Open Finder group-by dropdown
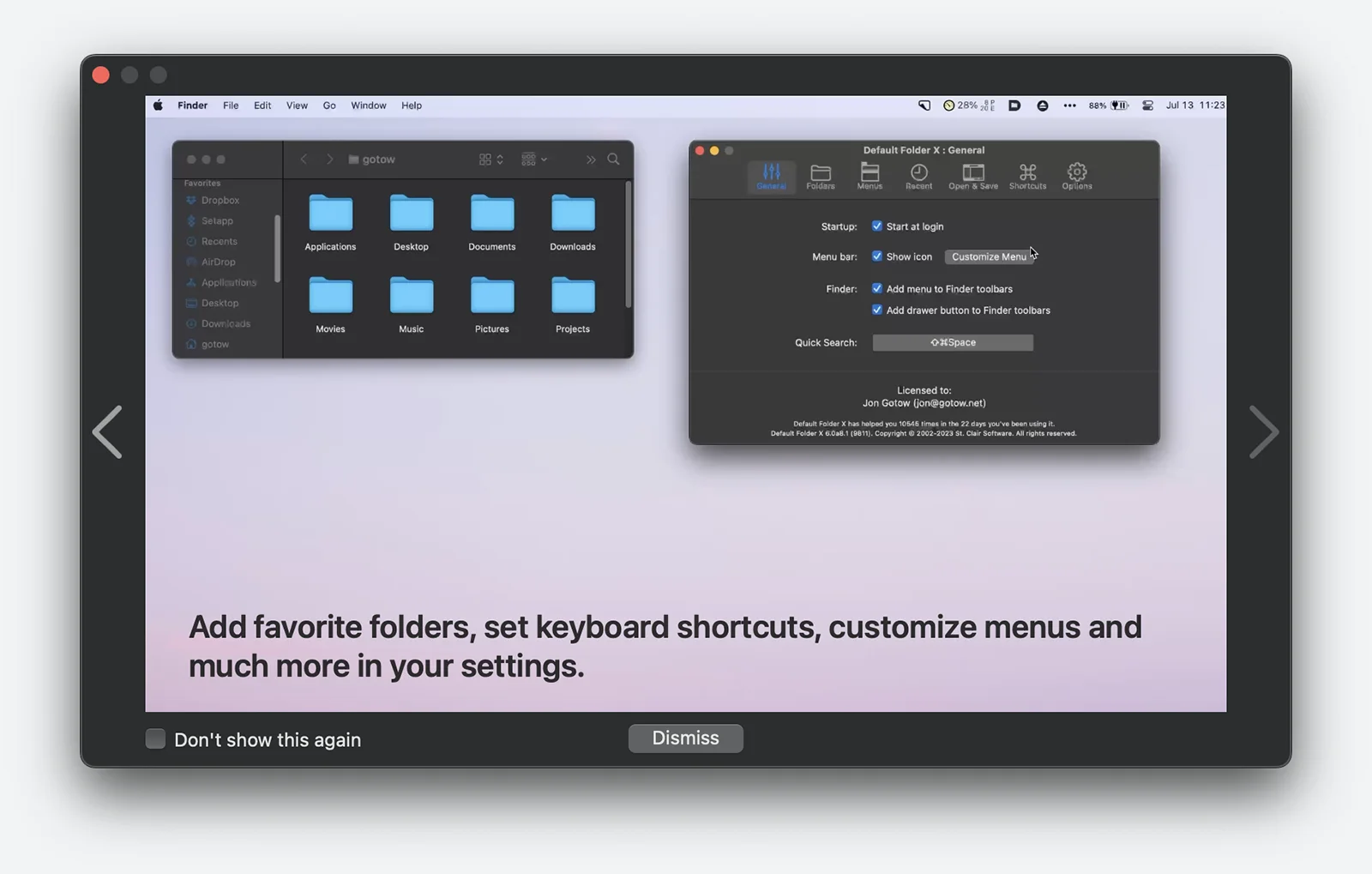 click(x=534, y=160)
